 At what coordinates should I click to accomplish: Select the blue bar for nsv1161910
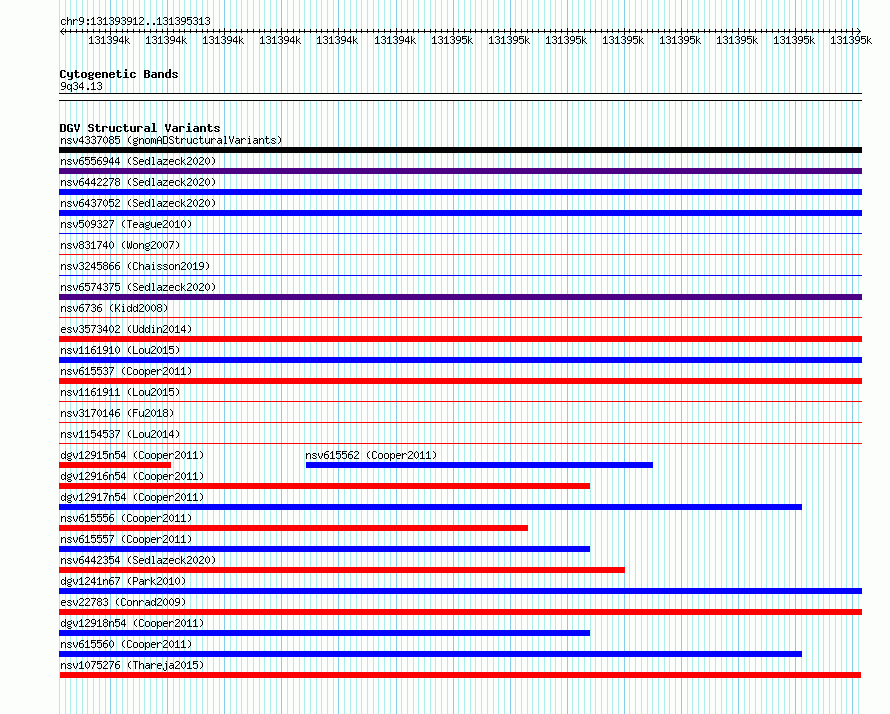460,360
